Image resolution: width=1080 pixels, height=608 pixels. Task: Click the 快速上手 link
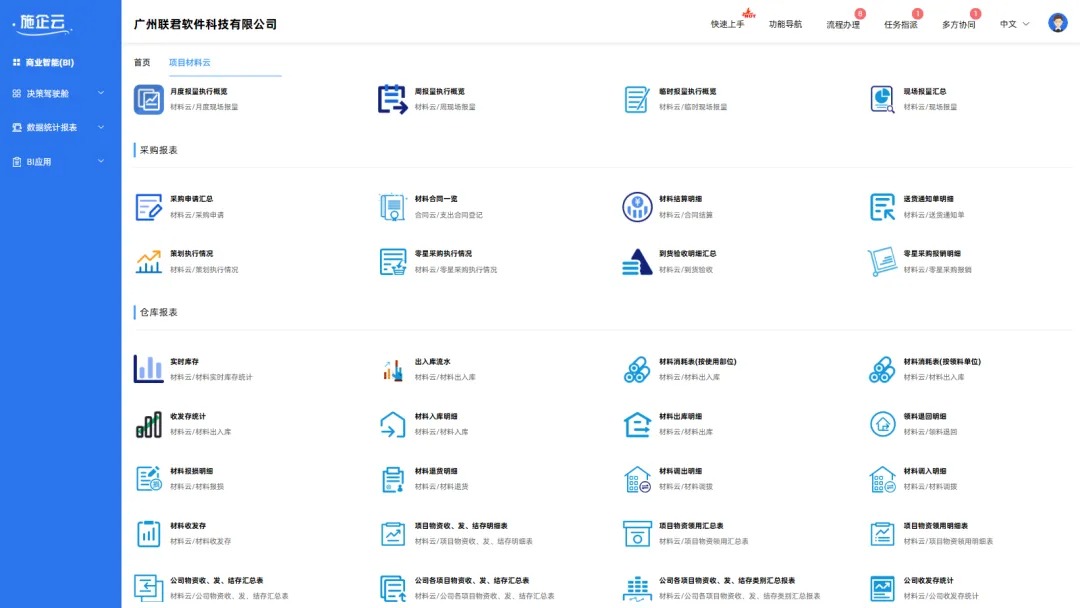tap(727, 21)
